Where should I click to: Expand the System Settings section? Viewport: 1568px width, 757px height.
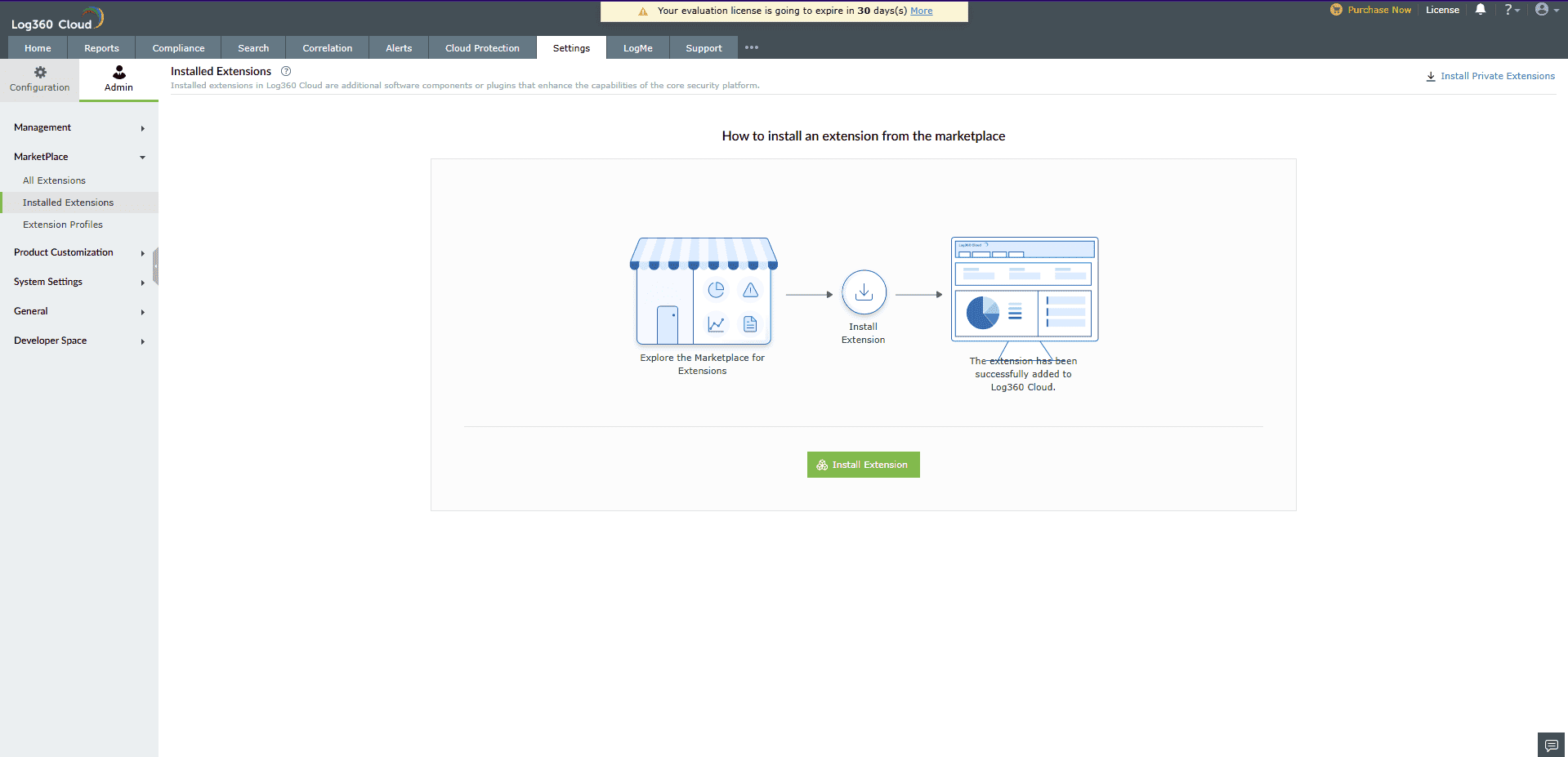point(79,282)
